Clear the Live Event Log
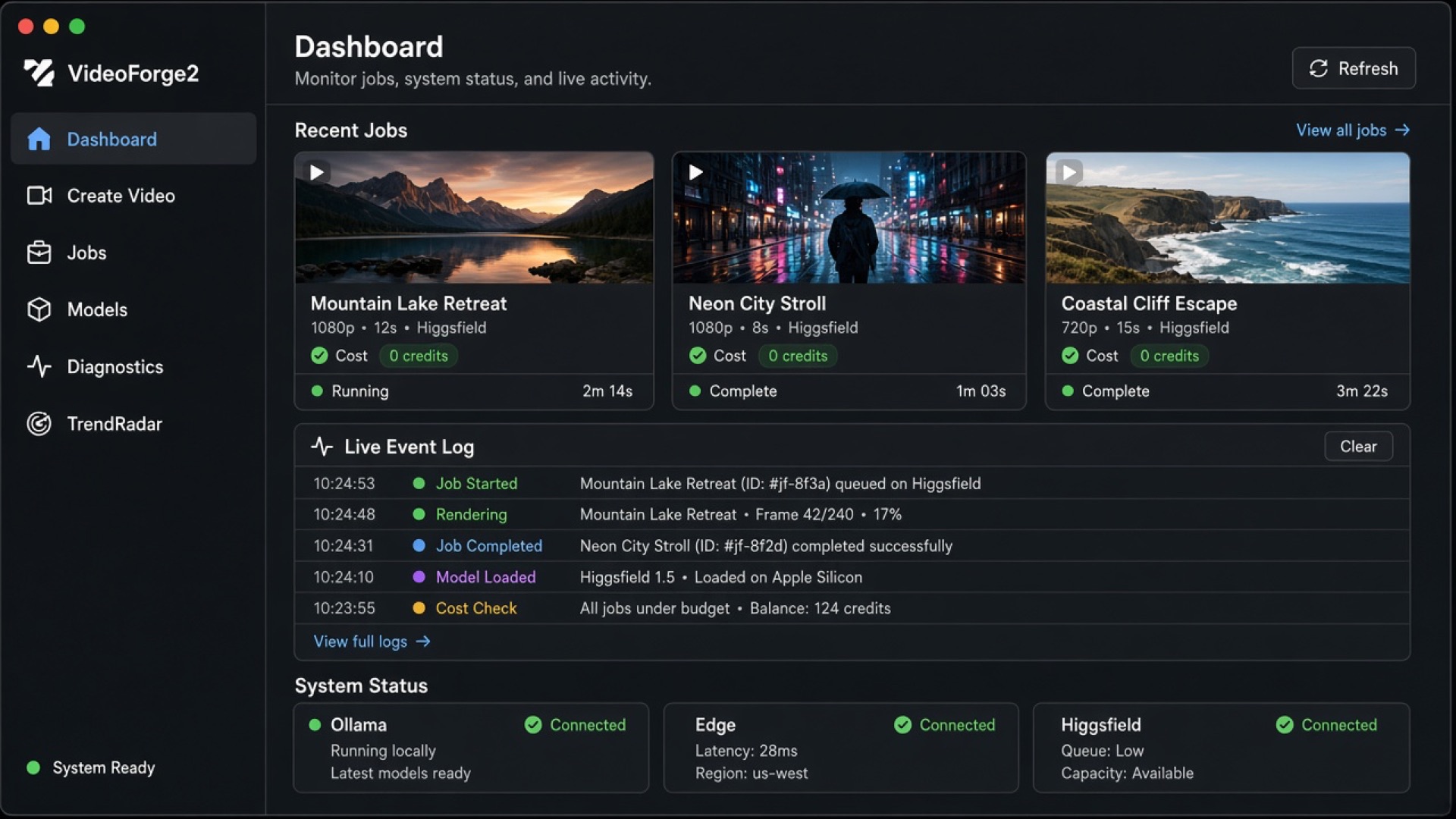This screenshot has width=1456, height=819. [x=1358, y=446]
